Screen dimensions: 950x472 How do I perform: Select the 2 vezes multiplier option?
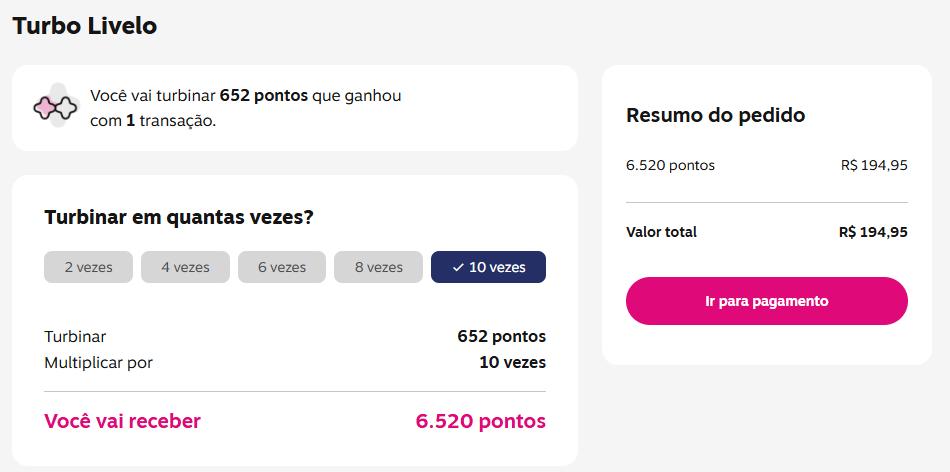[88, 267]
